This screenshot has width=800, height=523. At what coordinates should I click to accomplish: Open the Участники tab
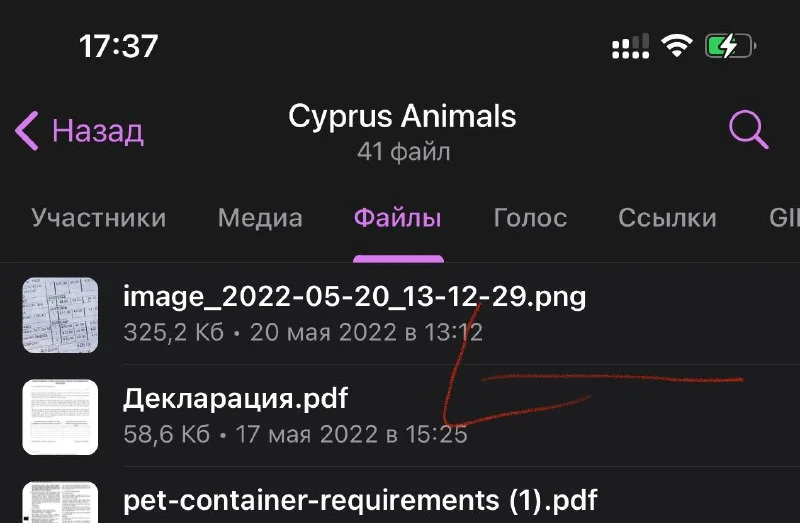[x=98, y=218]
